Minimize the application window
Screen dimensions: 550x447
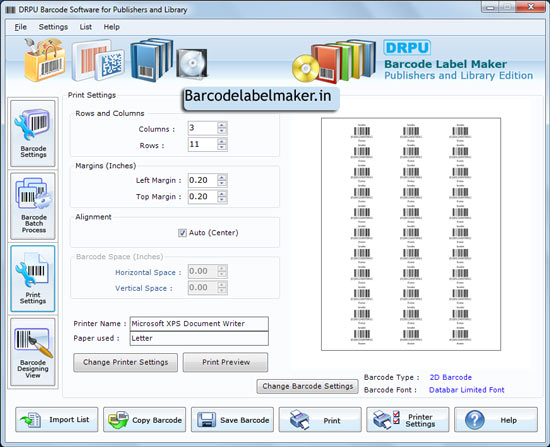490,7
